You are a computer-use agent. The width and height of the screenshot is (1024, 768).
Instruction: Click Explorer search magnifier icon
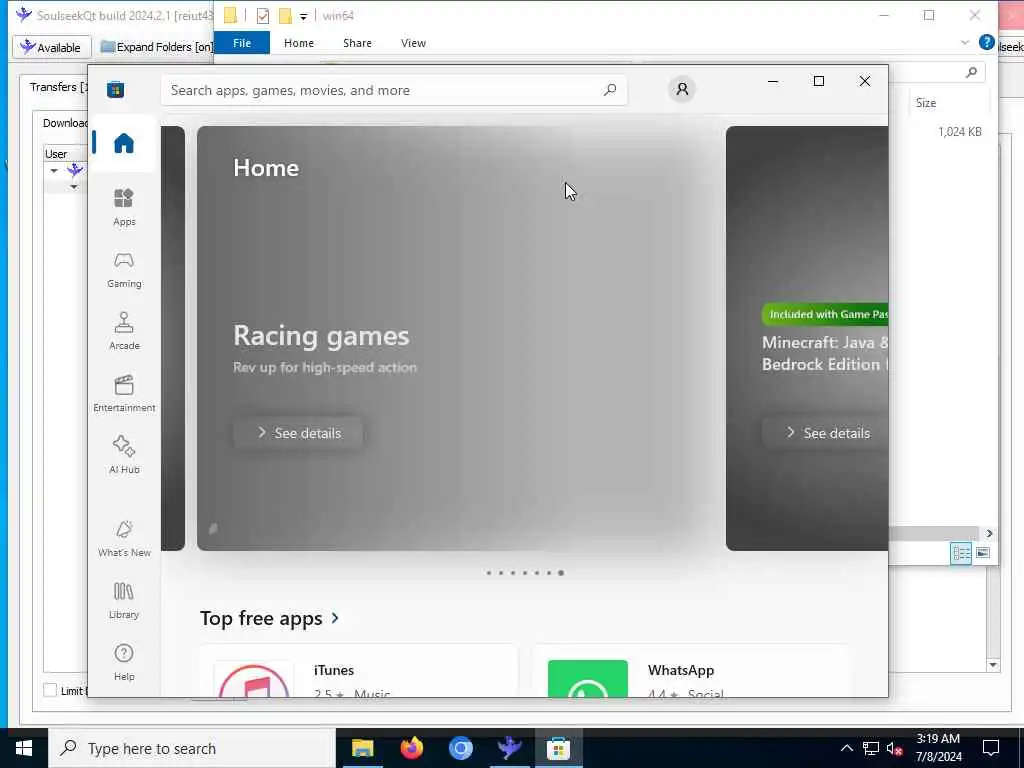pos(972,72)
